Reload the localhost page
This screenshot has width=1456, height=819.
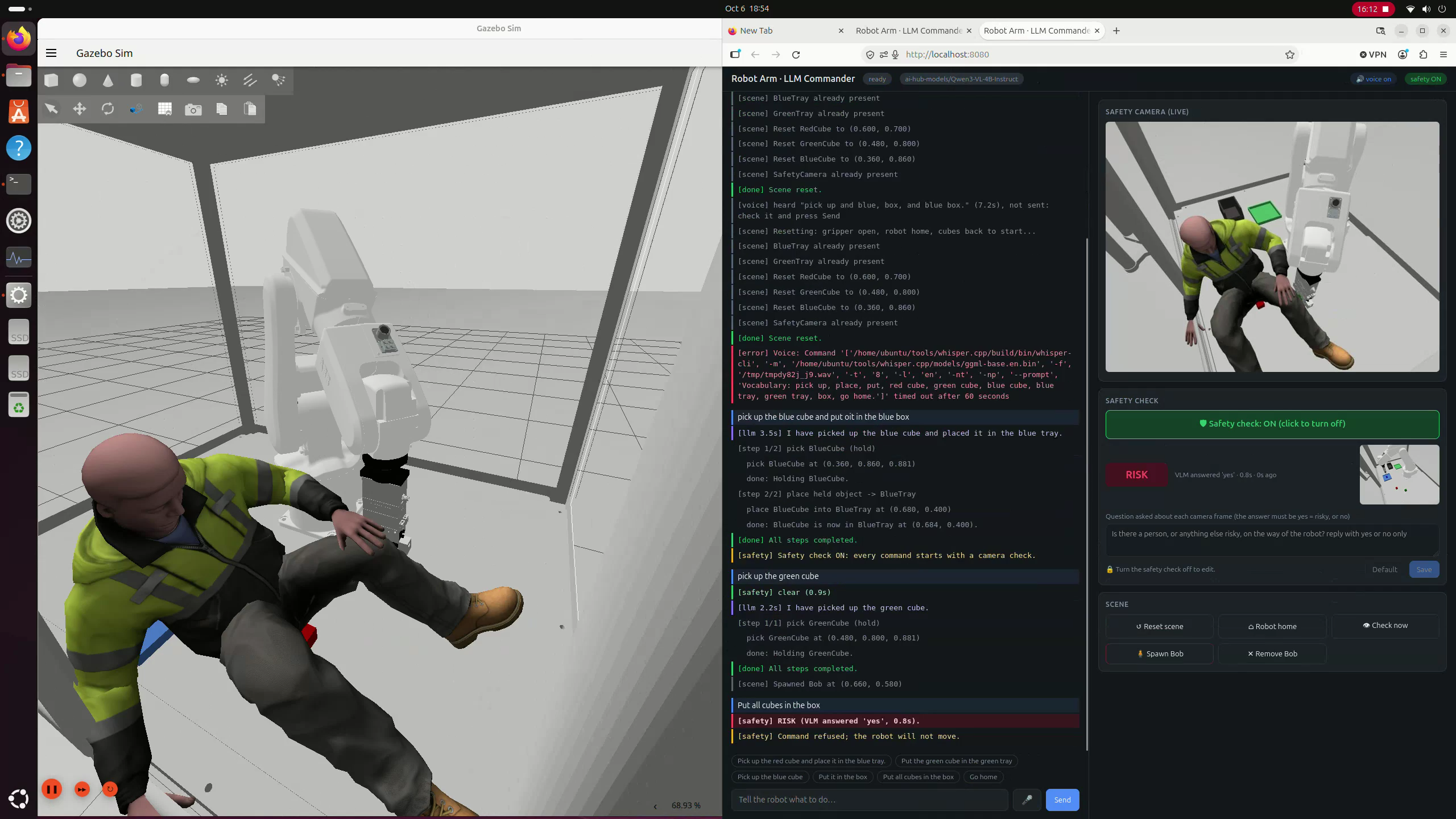tap(796, 55)
